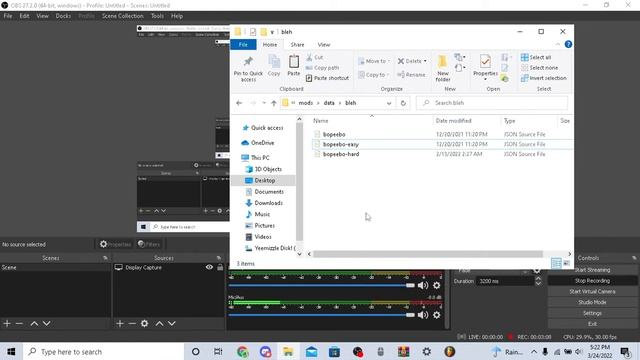Click the Explorer help question icon
The width and height of the screenshot is (640, 360).
(568, 44)
